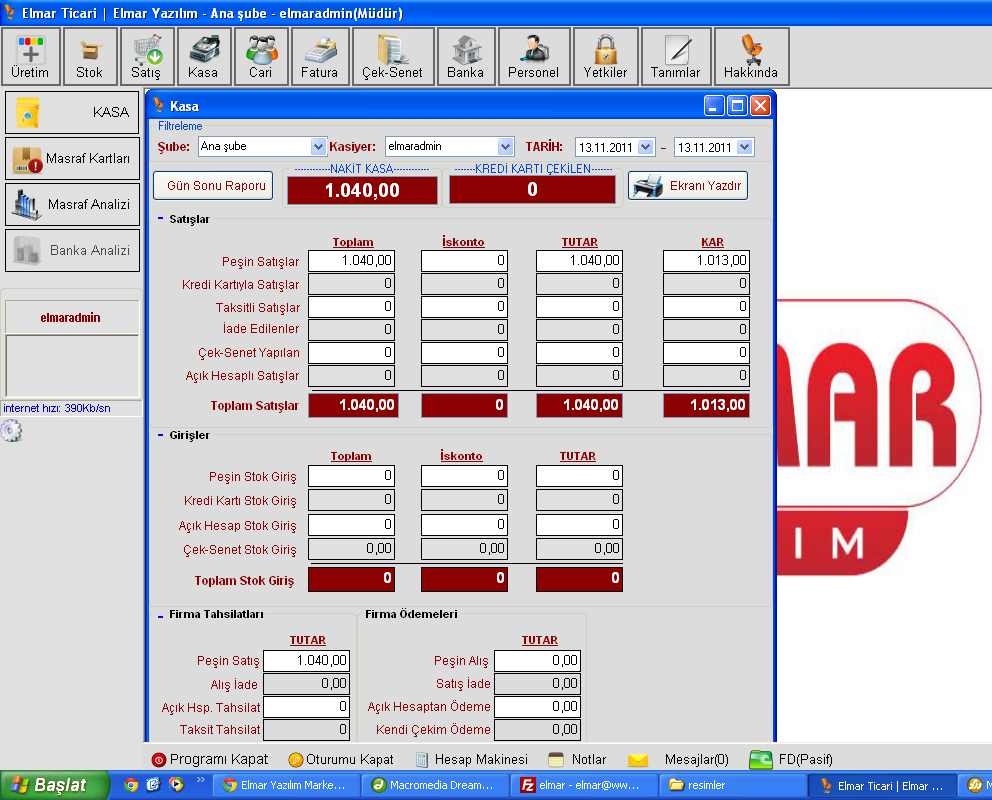The image size is (992, 800).
Task: Click the KREDİ KARTI ÇEKİLEN total display
Action: [x=532, y=190]
